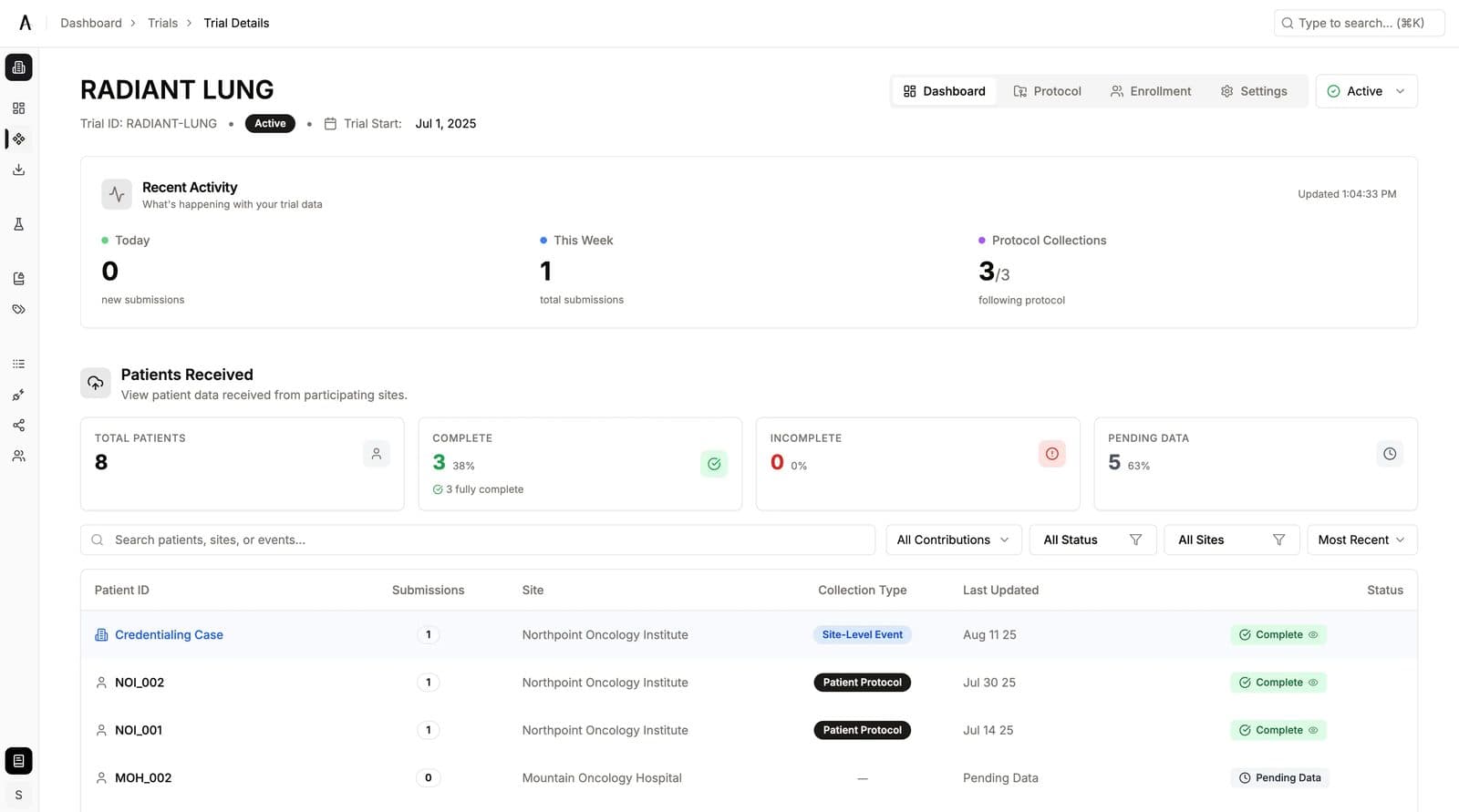1459x812 pixels.
Task: Click the dark document icon near sidebar bottom
Action: pyautogui.click(x=18, y=761)
